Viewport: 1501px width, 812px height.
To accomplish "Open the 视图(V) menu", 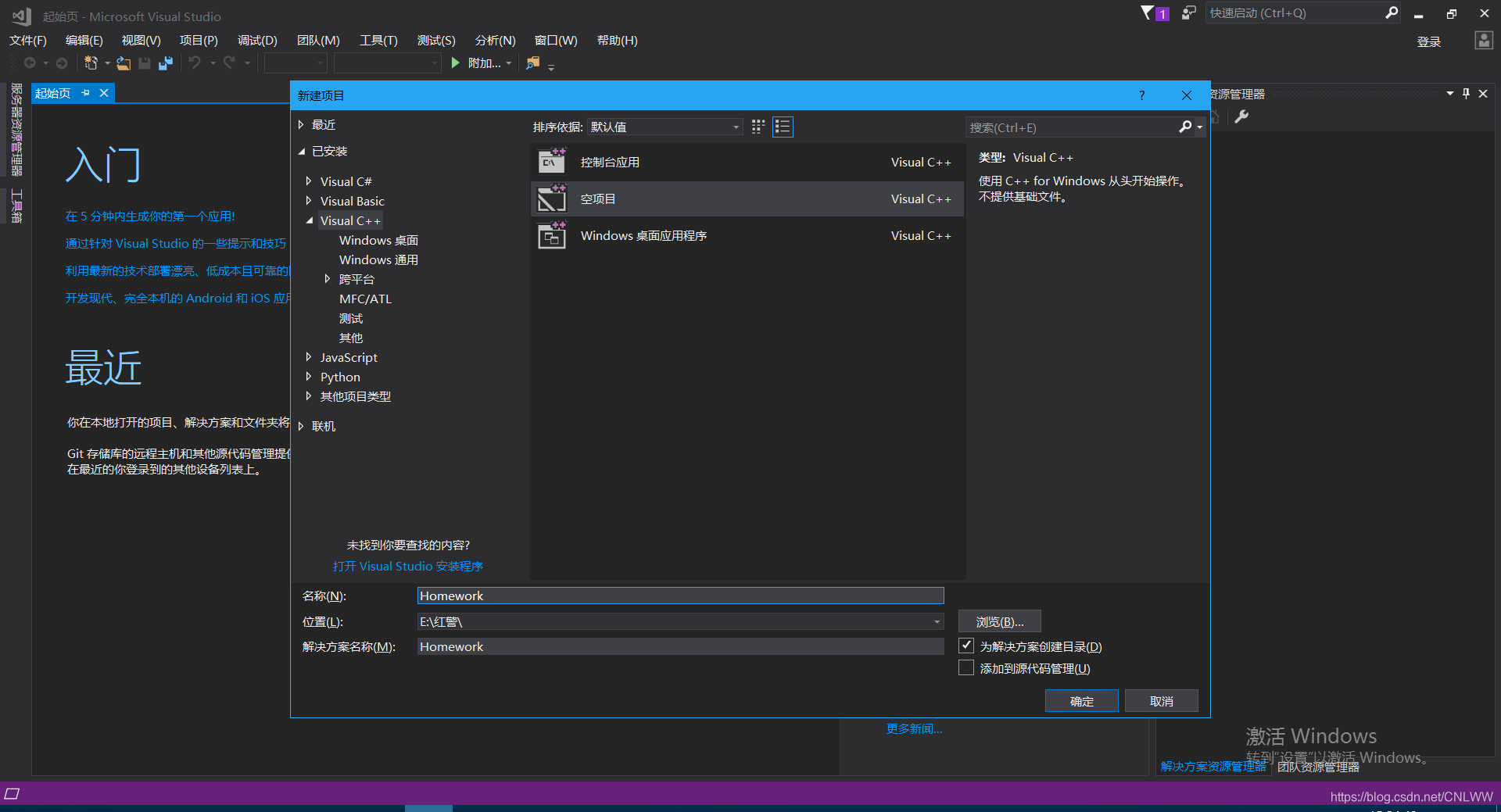I will pyautogui.click(x=142, y=41).
